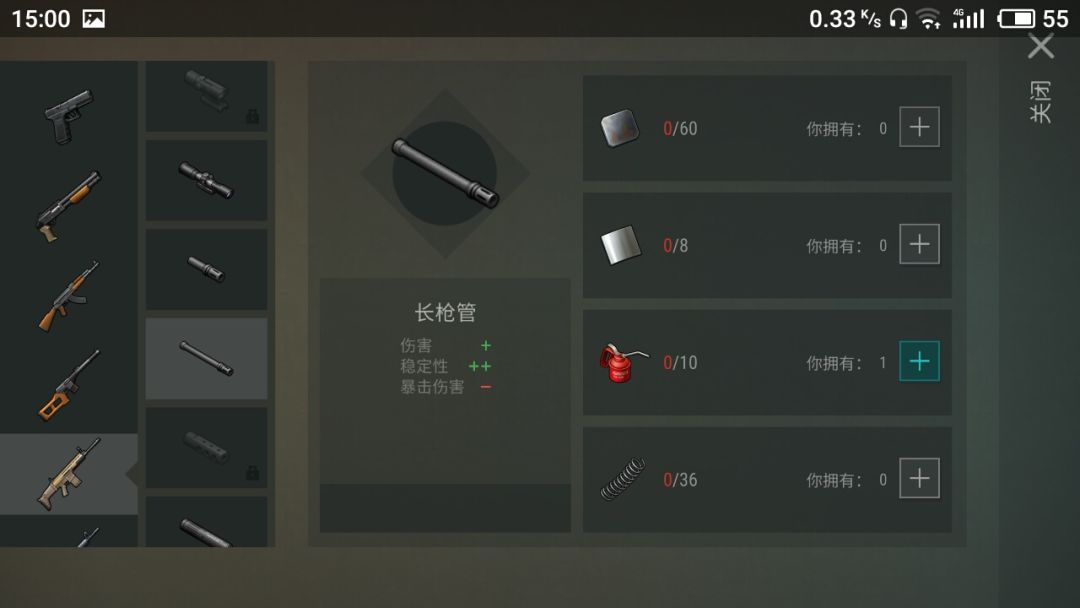
Task: Select the tan SCAR assault rifle
Action: [x=69, y=474]
